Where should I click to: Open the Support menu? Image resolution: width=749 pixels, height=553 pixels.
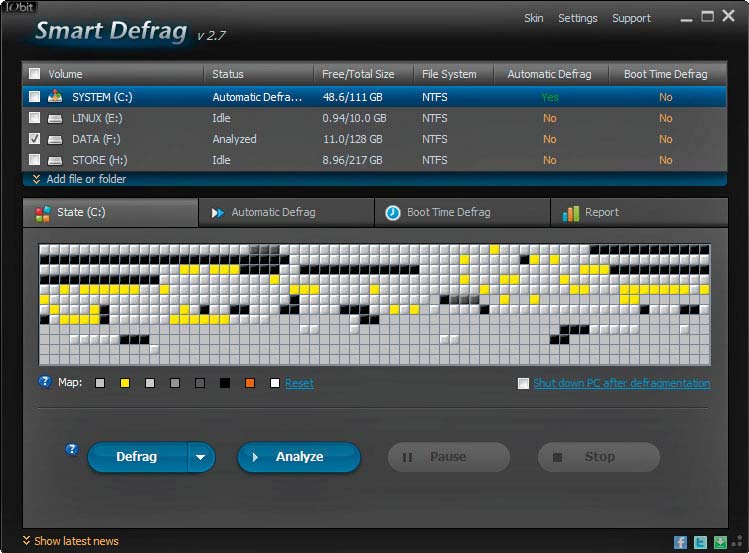tap(631, 18)
